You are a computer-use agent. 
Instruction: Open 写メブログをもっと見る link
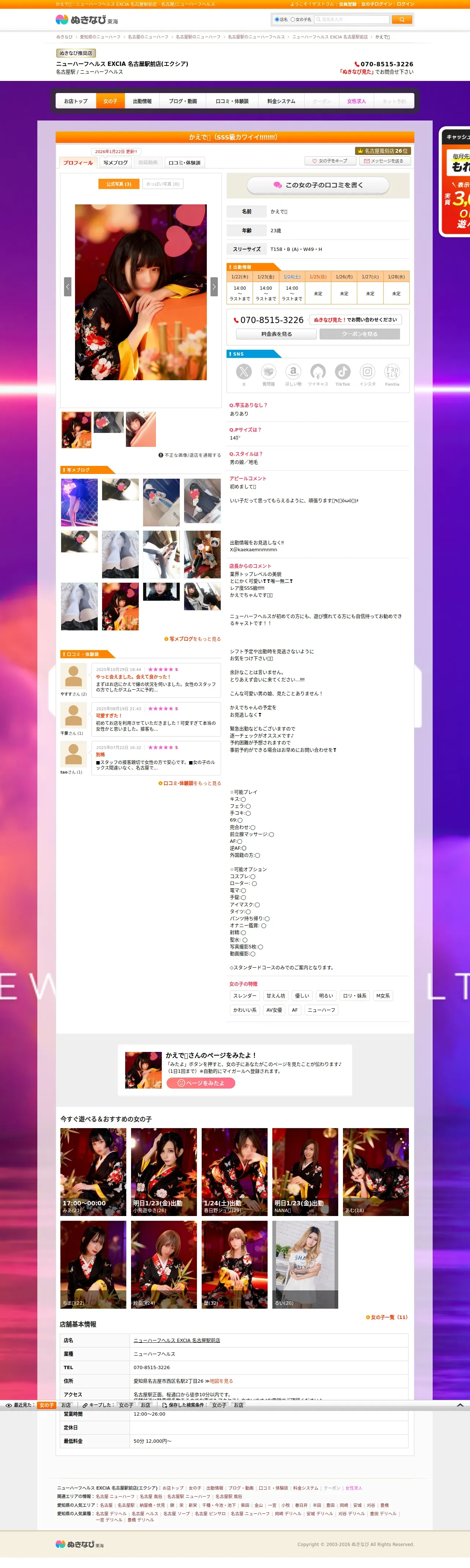coord(192,639)
